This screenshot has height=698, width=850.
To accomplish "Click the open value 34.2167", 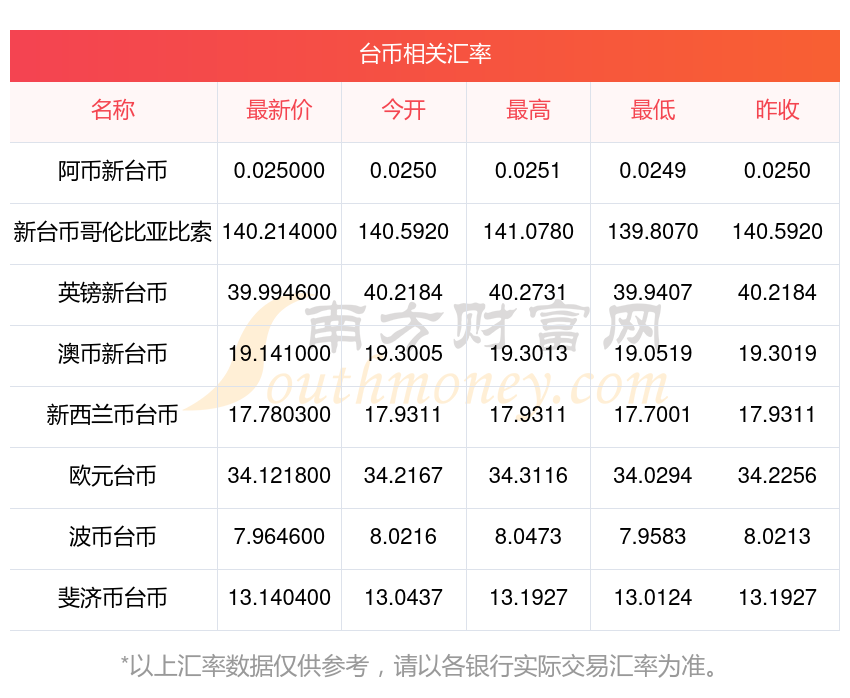I will tap(403, 476).
